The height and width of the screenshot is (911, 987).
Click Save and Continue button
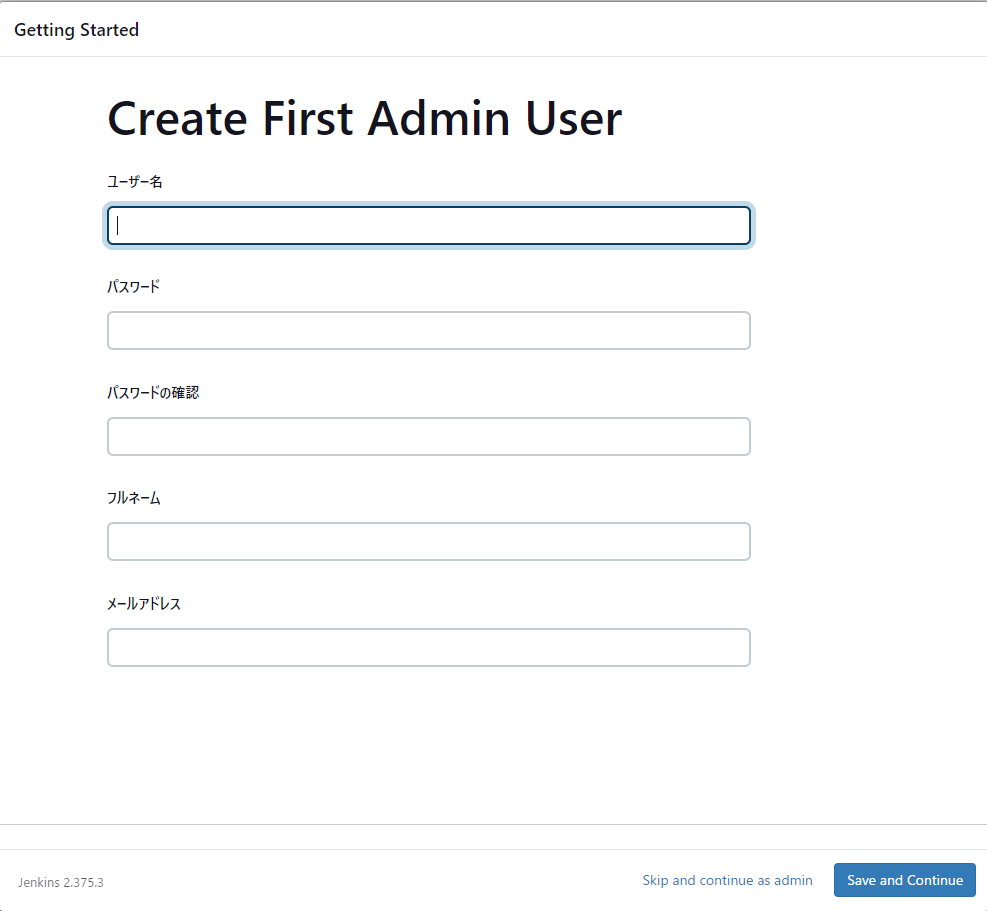click(905, 880)
